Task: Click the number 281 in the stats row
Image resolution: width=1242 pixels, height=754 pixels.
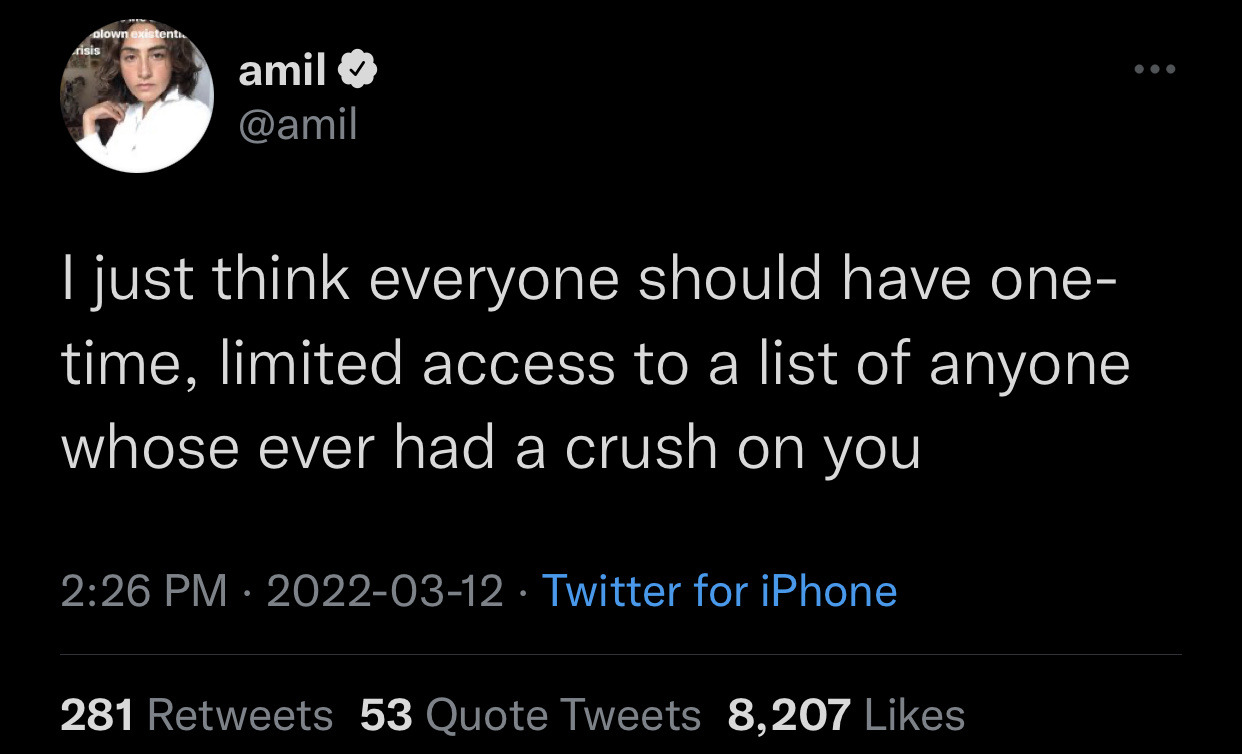Action: click(97, 715)
